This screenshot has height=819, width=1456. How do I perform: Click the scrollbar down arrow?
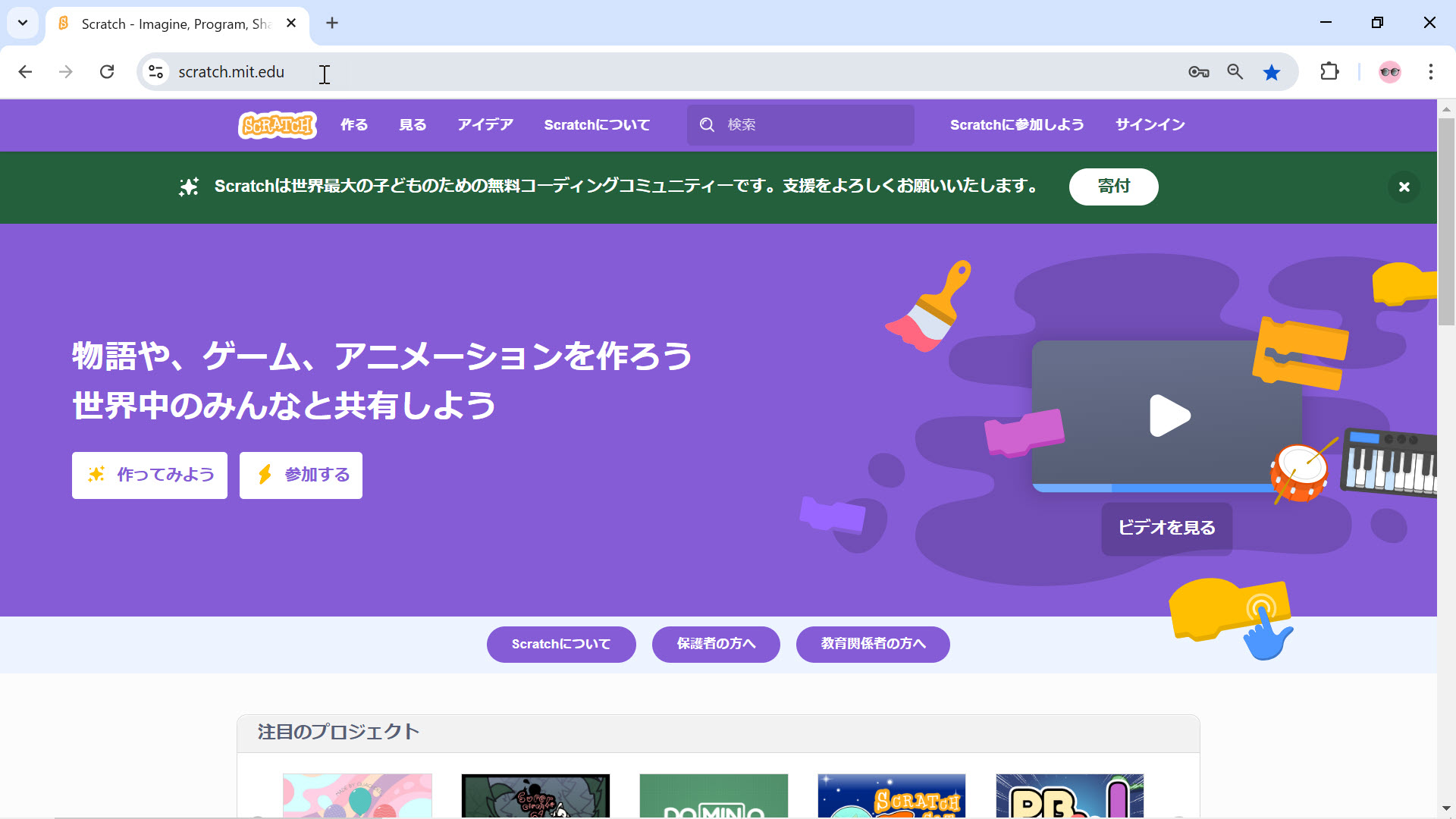[1447, 808]
